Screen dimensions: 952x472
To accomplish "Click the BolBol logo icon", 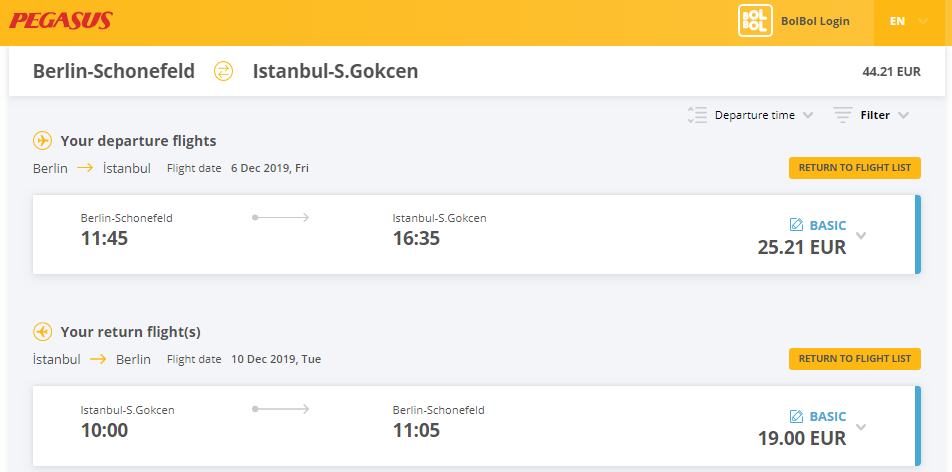I will [x=755, y=21].
